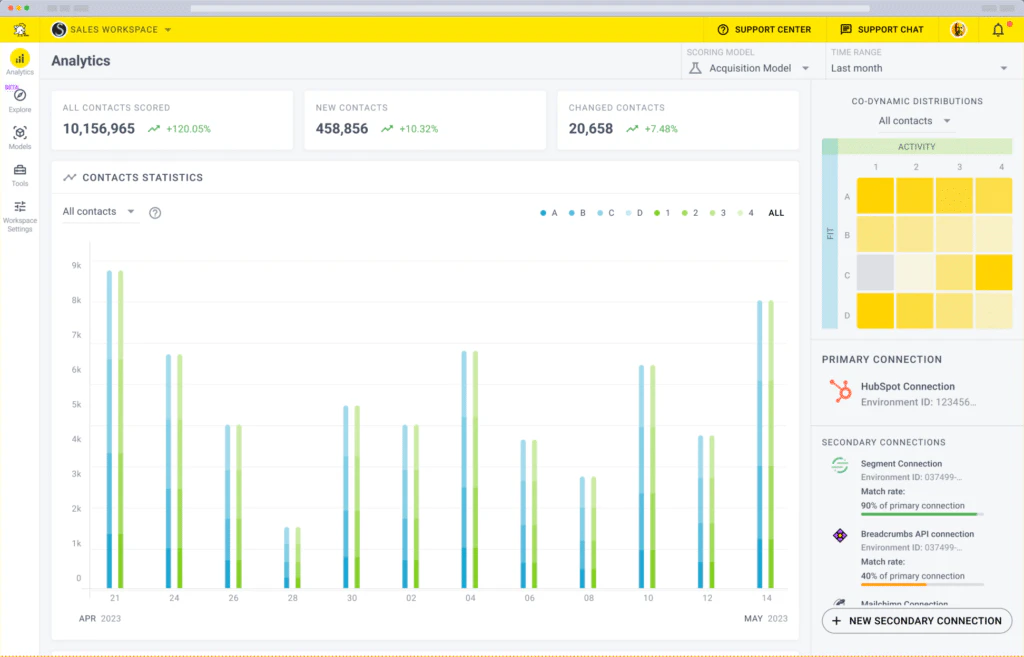Click the notification bell icon
The height and width of the screenshot is (657, 1024).
[x=998, y=30]
